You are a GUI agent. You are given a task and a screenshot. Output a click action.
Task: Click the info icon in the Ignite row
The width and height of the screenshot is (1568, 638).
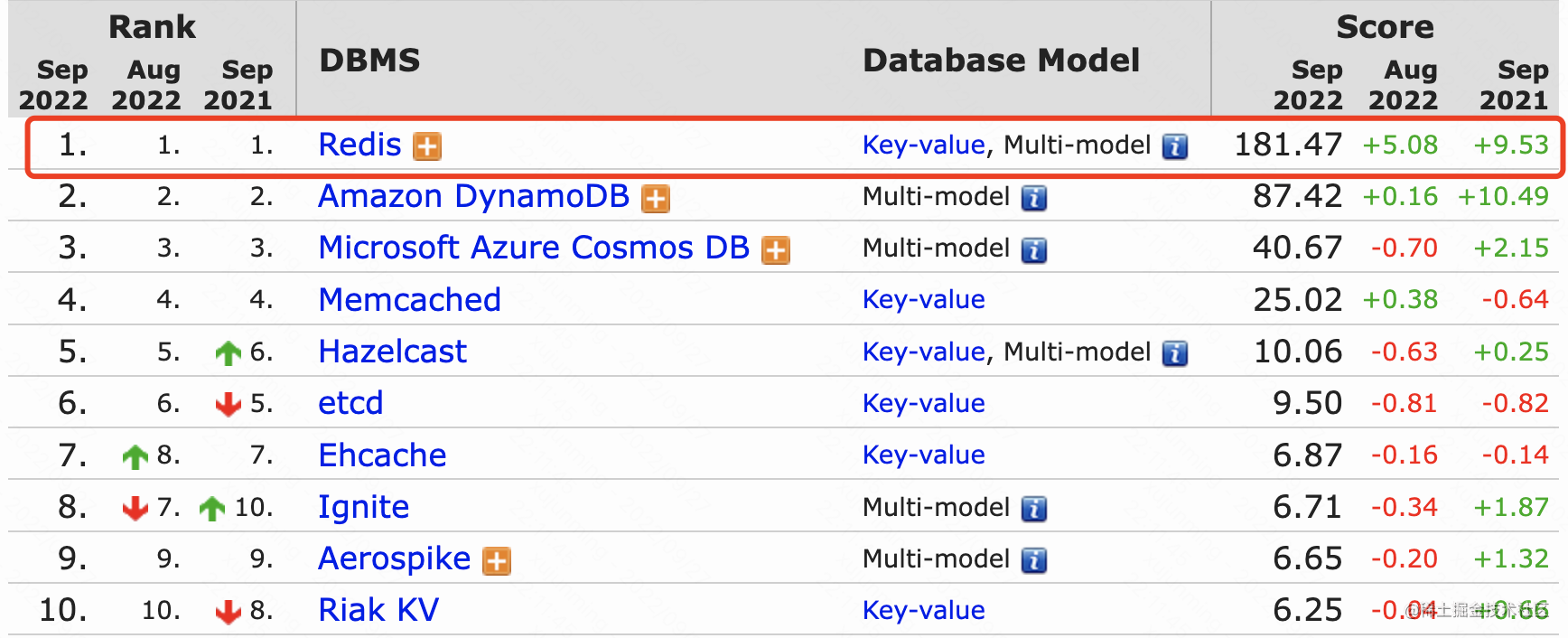coord(1034,510)
